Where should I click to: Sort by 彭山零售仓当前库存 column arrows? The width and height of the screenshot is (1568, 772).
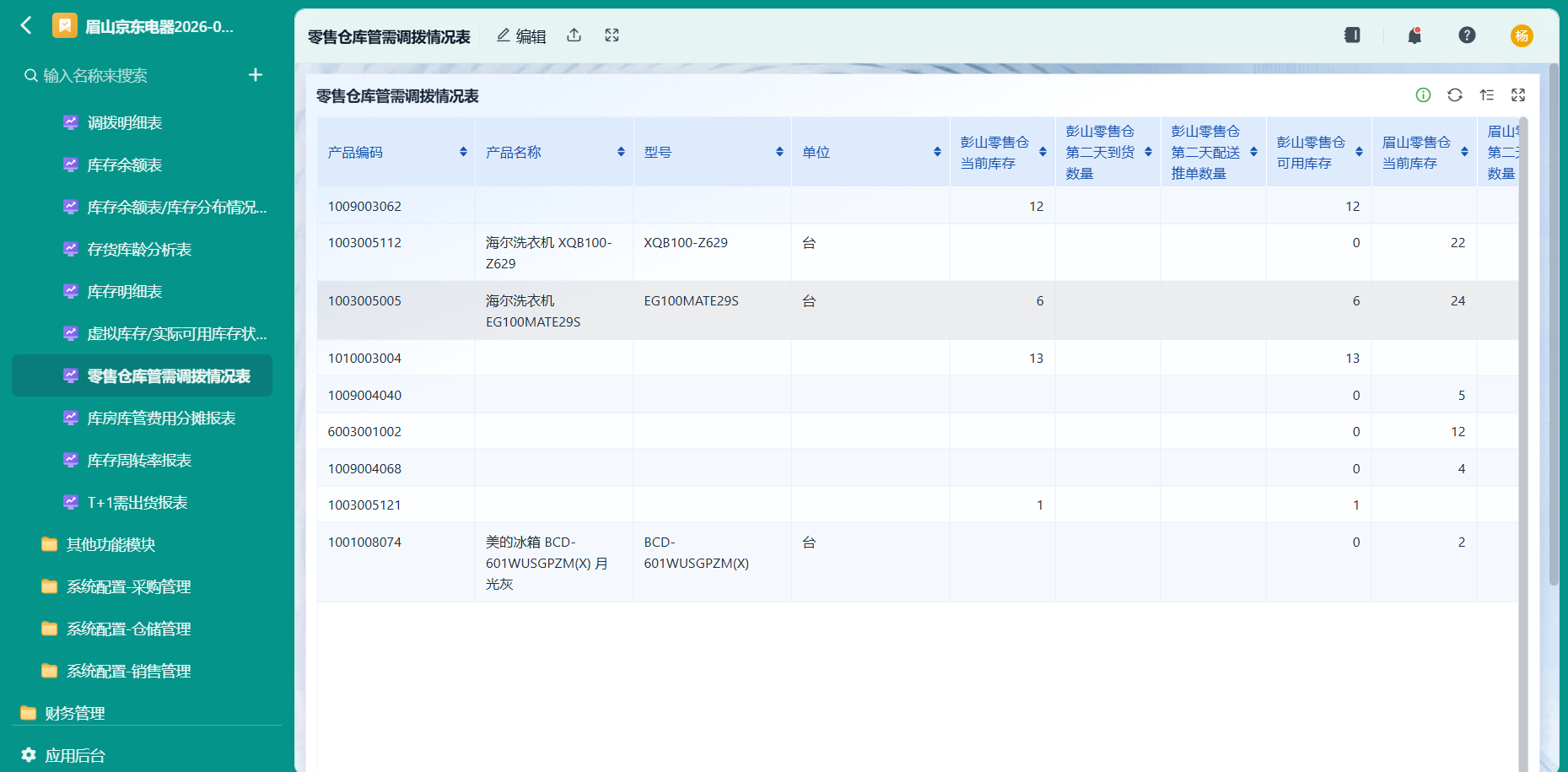tap(1043, 152)
